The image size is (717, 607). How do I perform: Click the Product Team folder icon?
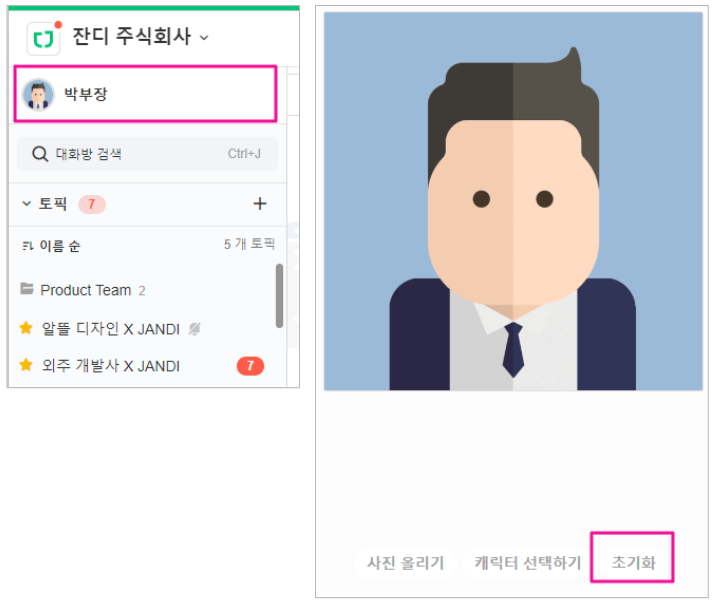coord(27,290)
